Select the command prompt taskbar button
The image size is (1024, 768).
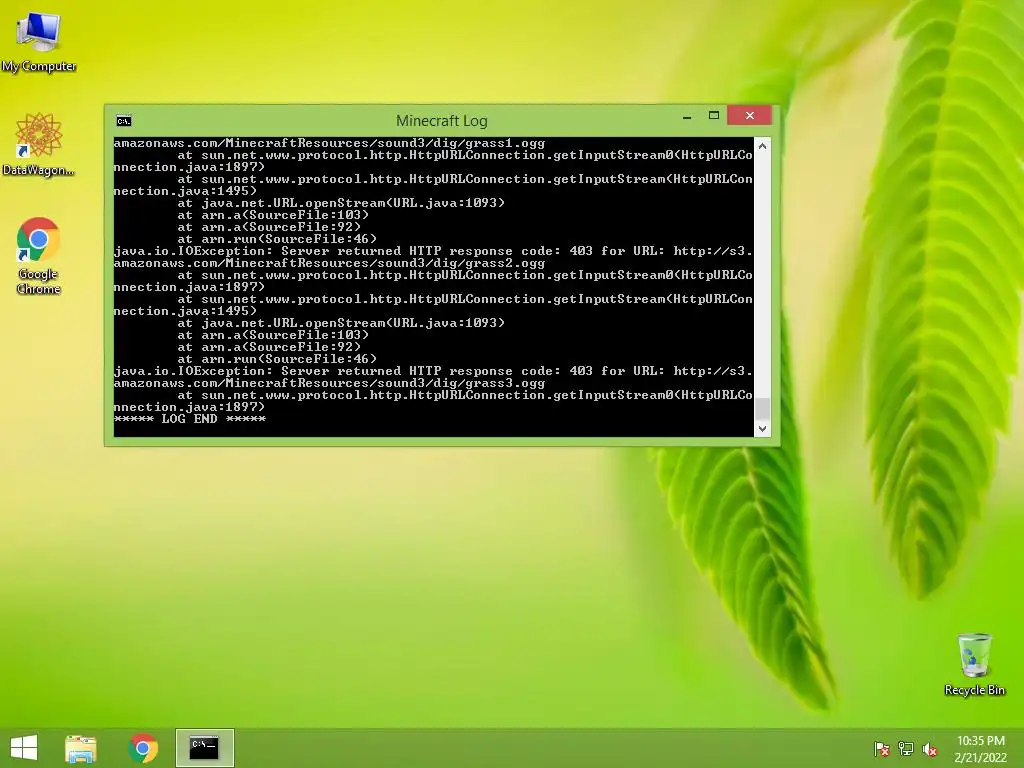click(204, 748)
